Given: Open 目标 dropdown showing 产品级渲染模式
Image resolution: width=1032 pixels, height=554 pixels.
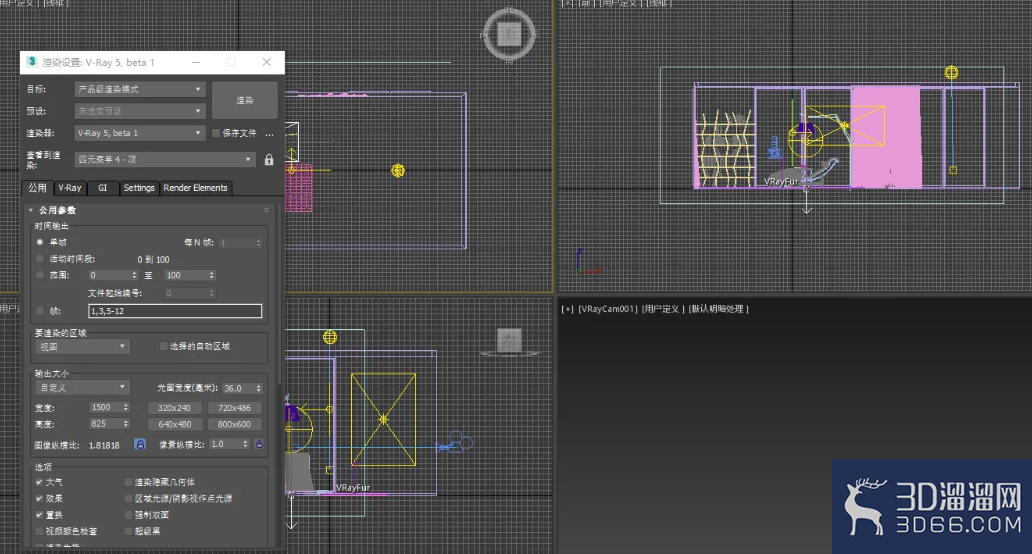Looking at the screenshot, I should (x=140, y=89).
